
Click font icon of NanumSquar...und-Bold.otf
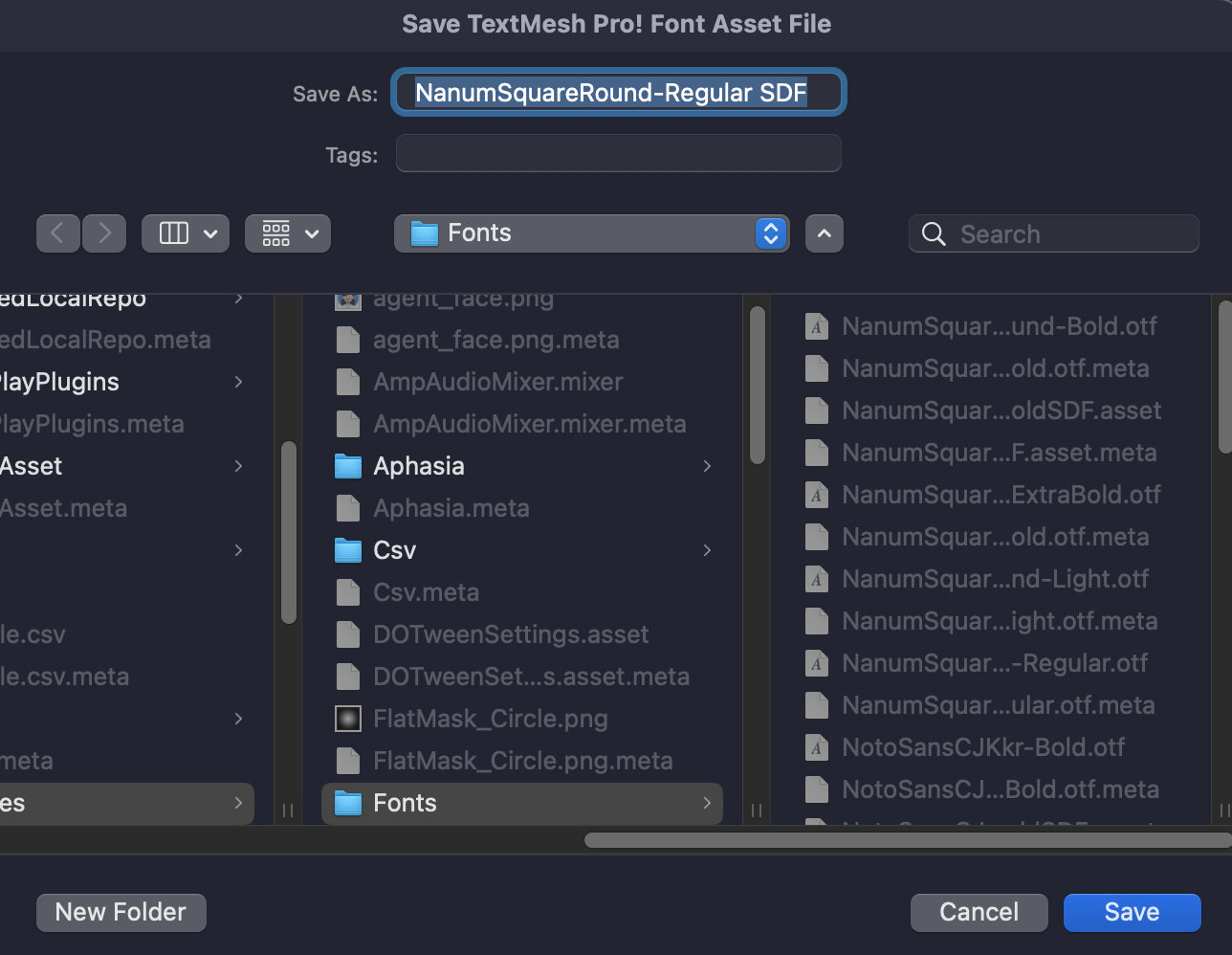click(817, 326)
